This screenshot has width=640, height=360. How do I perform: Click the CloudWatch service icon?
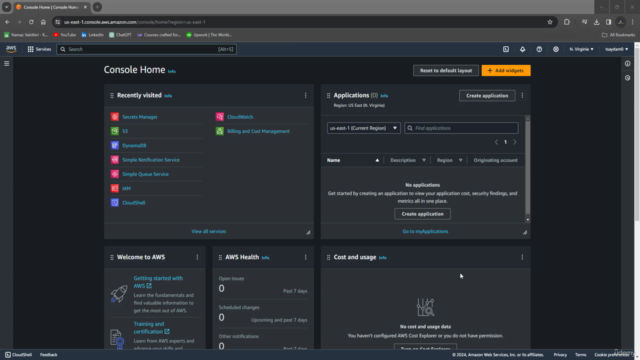[220, 117]
